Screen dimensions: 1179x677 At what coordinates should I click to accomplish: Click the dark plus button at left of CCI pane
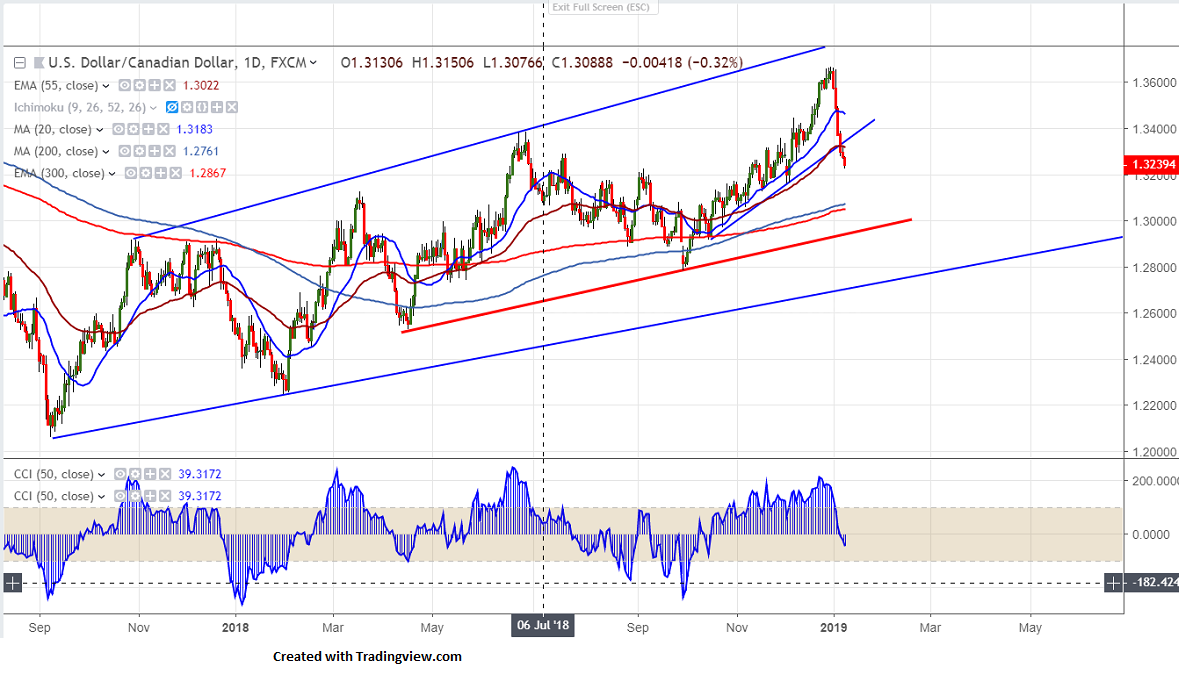tap(13, 583)
